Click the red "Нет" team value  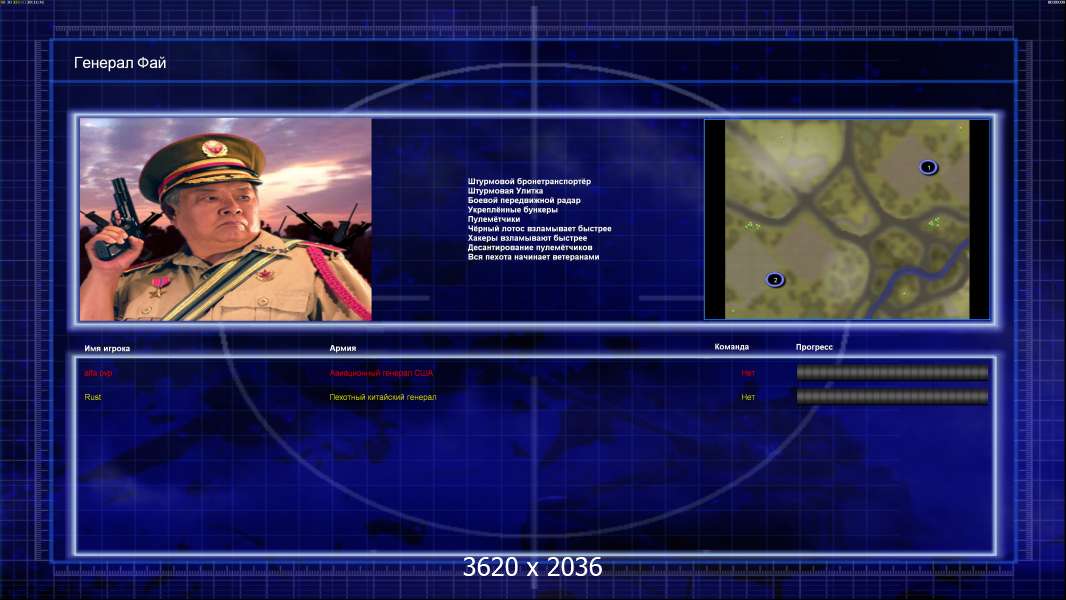(748, 373)
